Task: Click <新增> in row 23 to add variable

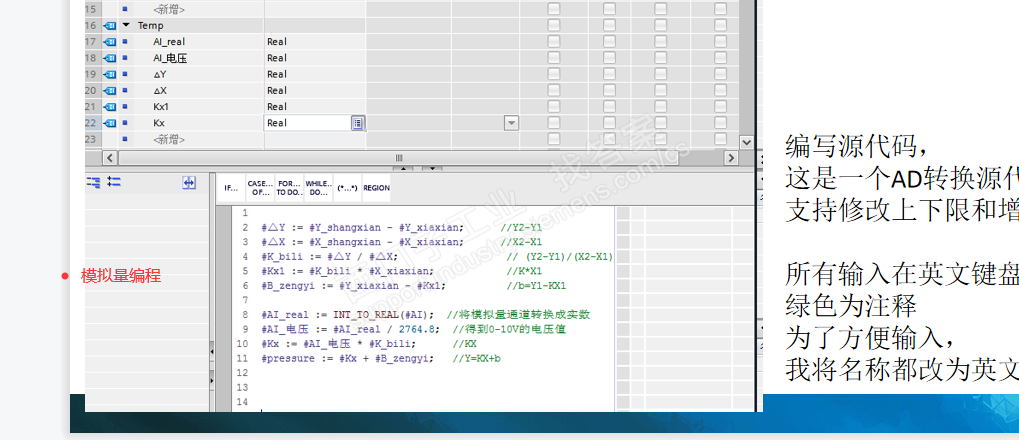Action: (x=169, y=139)
